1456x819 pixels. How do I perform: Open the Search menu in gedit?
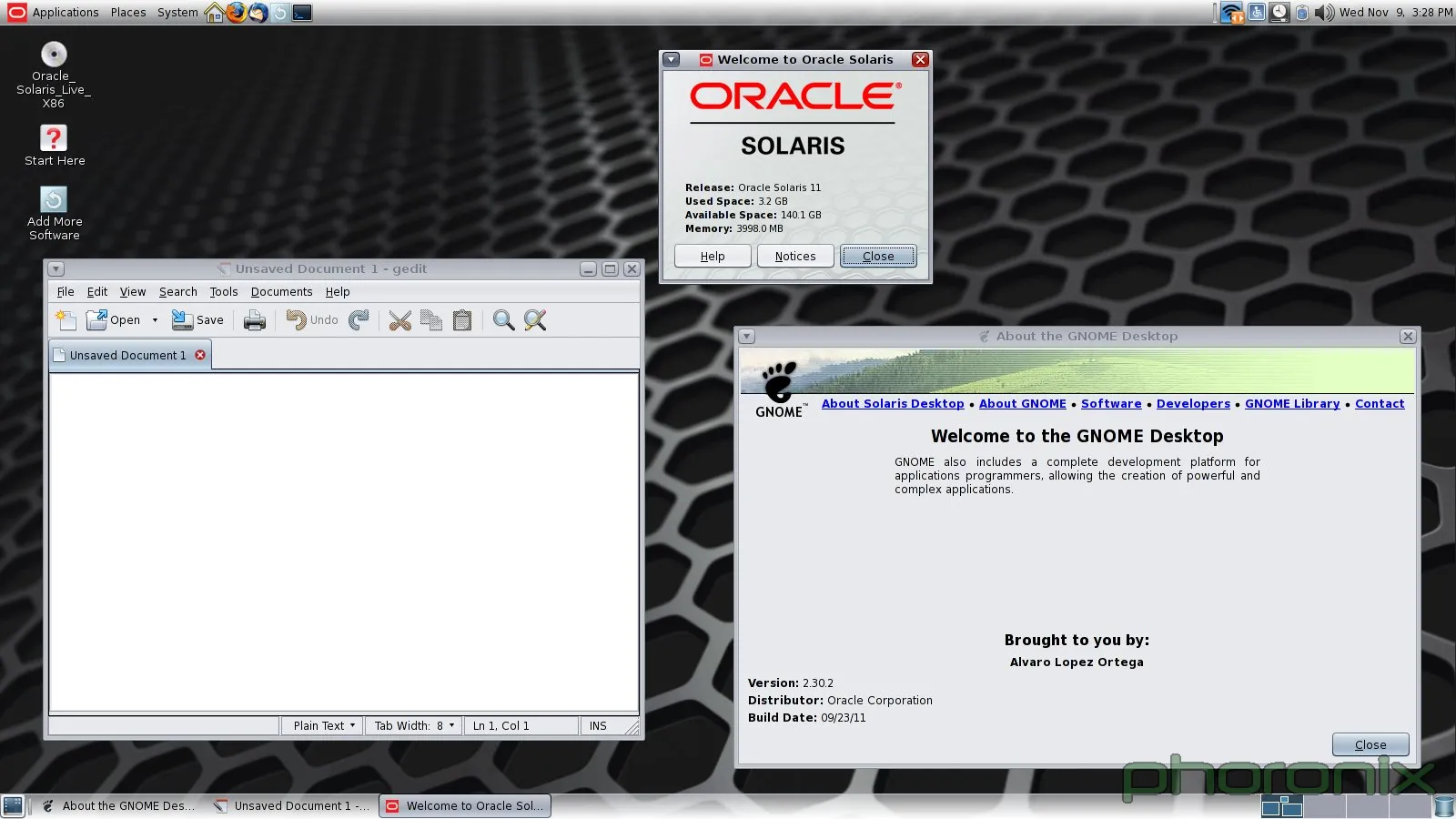tap(178, 292)
